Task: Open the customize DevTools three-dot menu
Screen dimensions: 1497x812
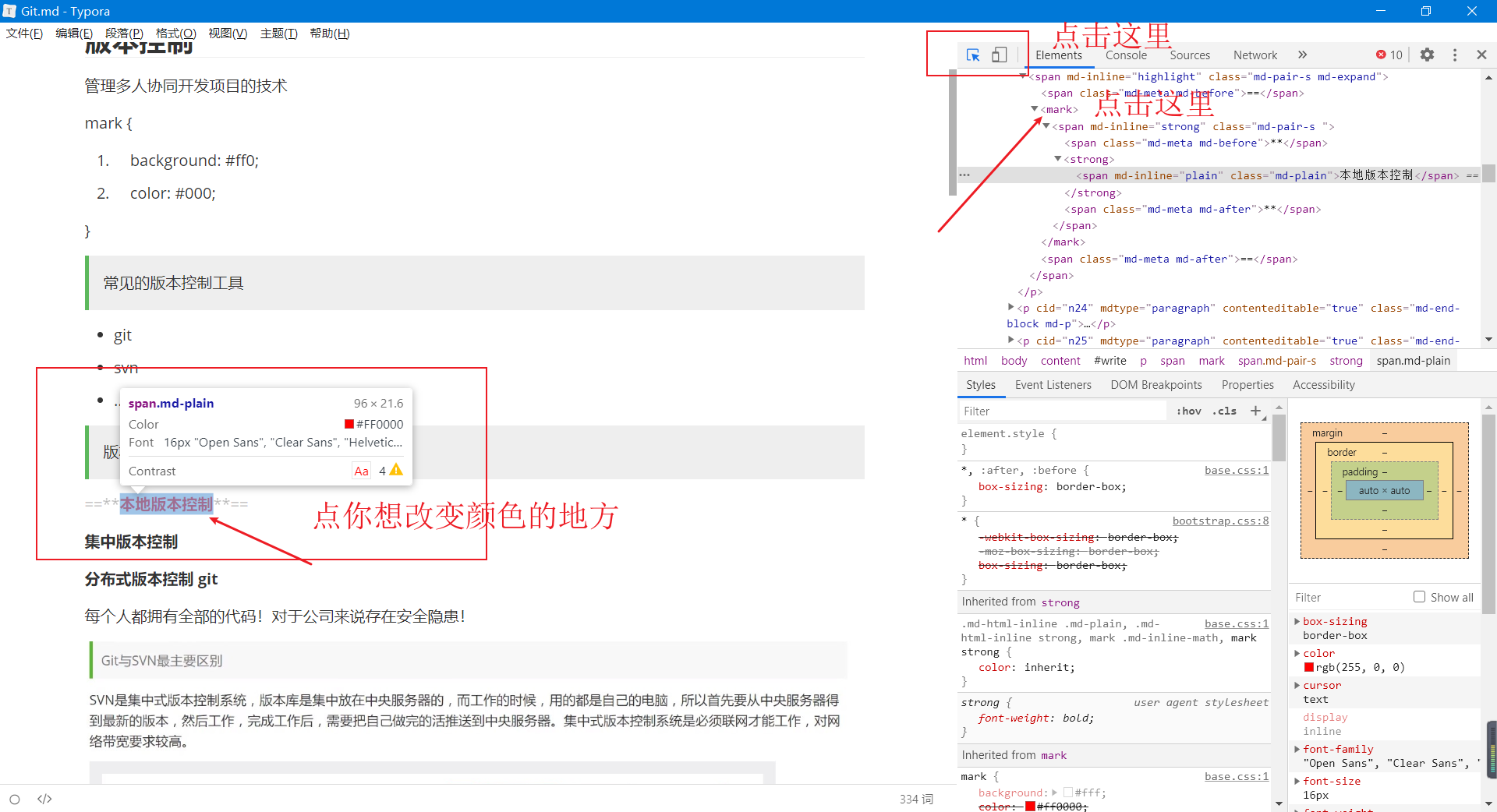Action: 1455,55
